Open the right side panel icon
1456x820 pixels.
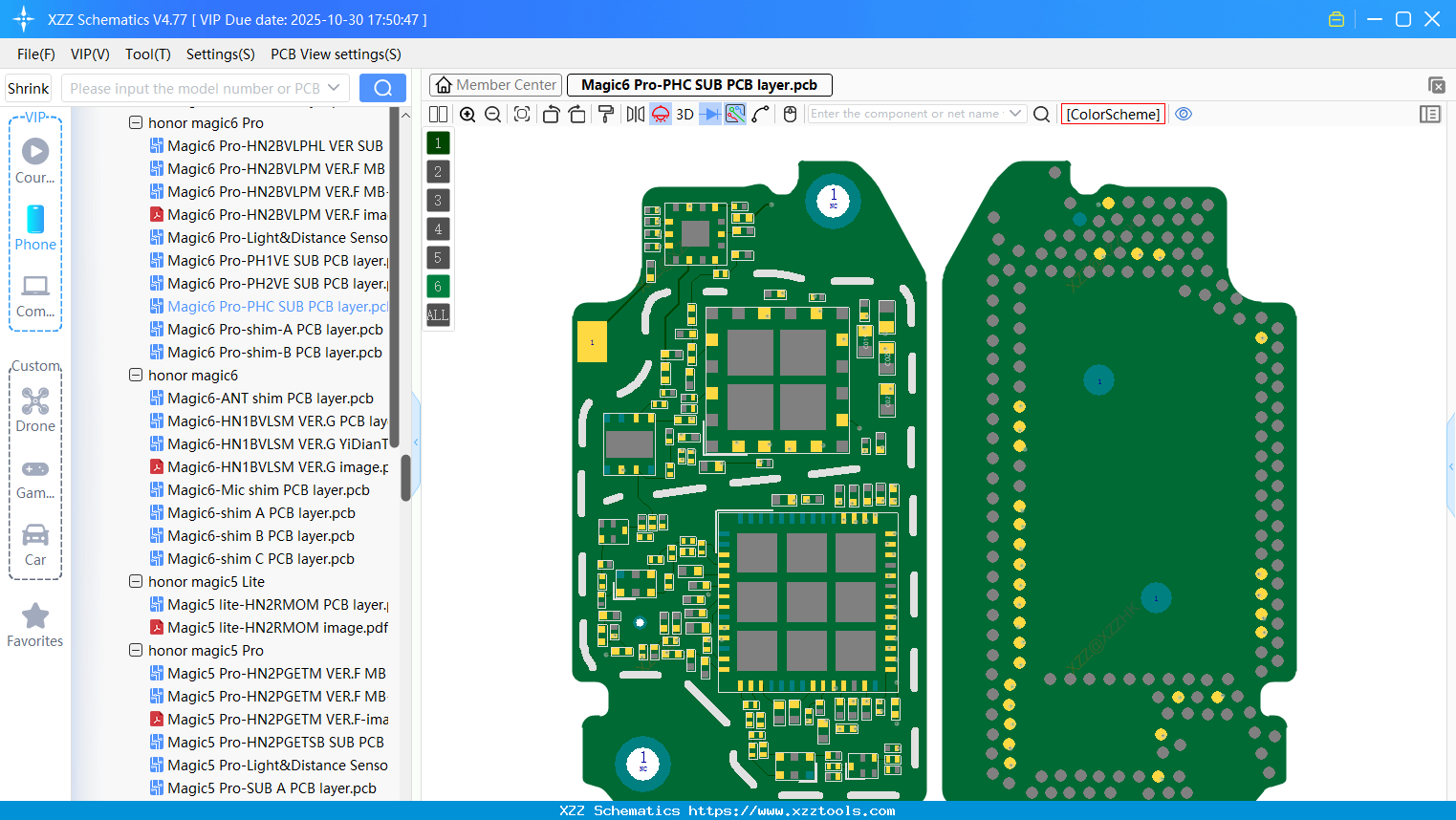[1430, 114]
